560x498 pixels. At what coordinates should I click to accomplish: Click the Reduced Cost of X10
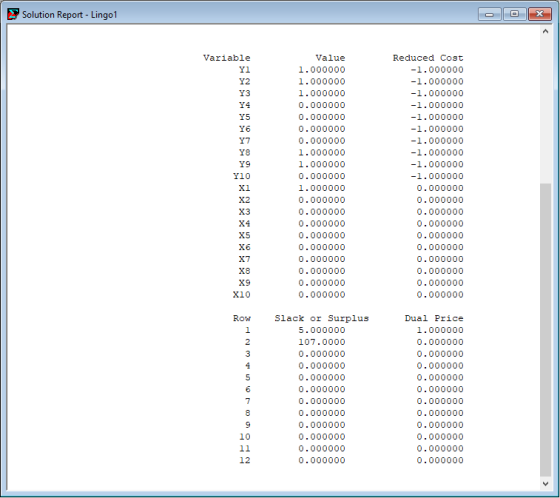440,295
